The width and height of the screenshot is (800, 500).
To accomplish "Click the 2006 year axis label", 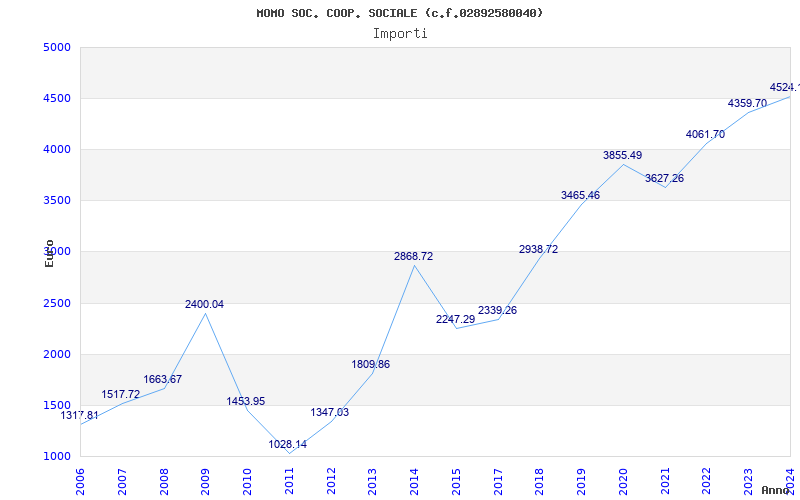I will (81, 481).
